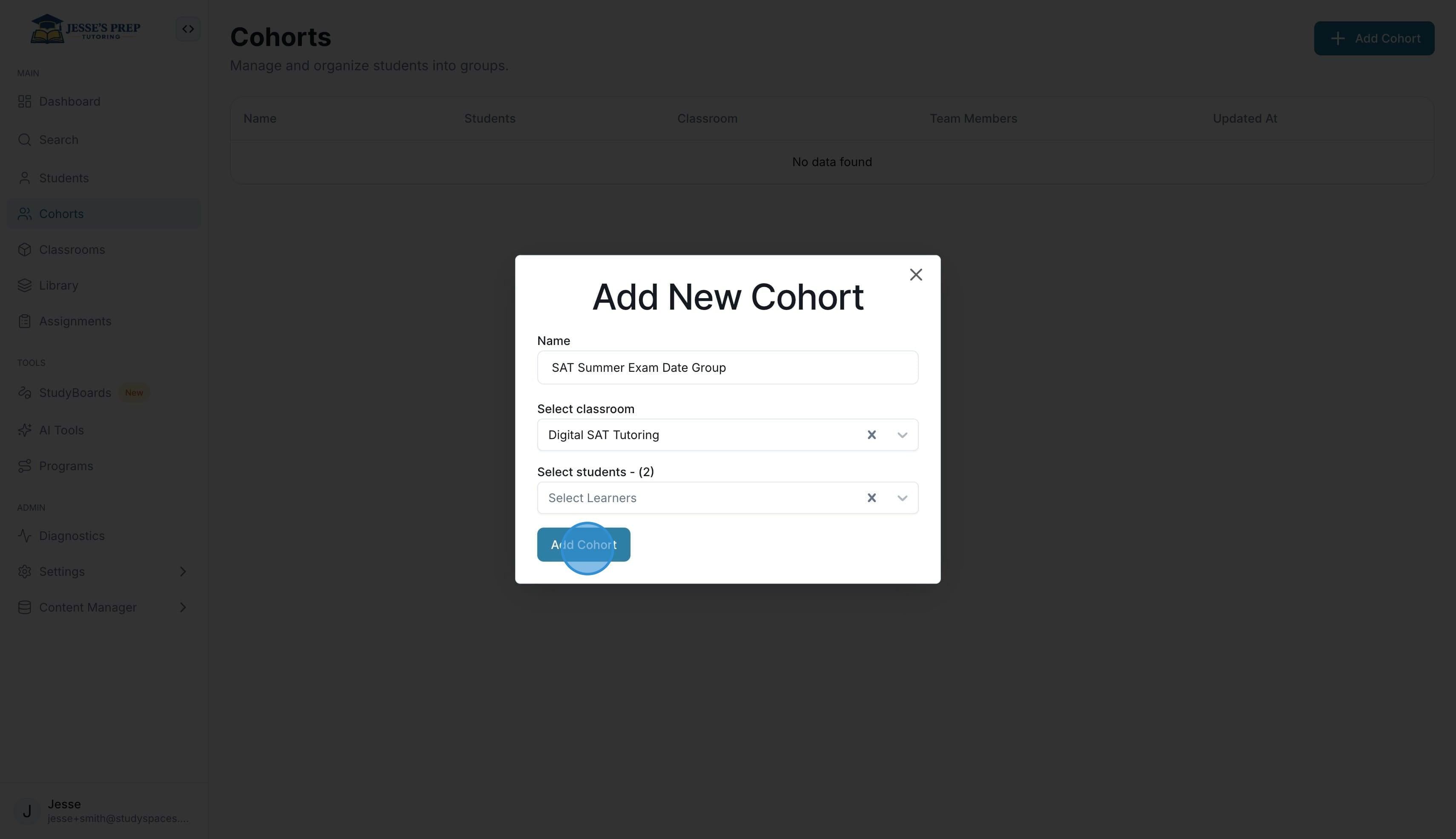The width and height of the screenshot is (1456, 839).
Task: Click the plus icon on Add Cohort
Action: pos(1337,39)
